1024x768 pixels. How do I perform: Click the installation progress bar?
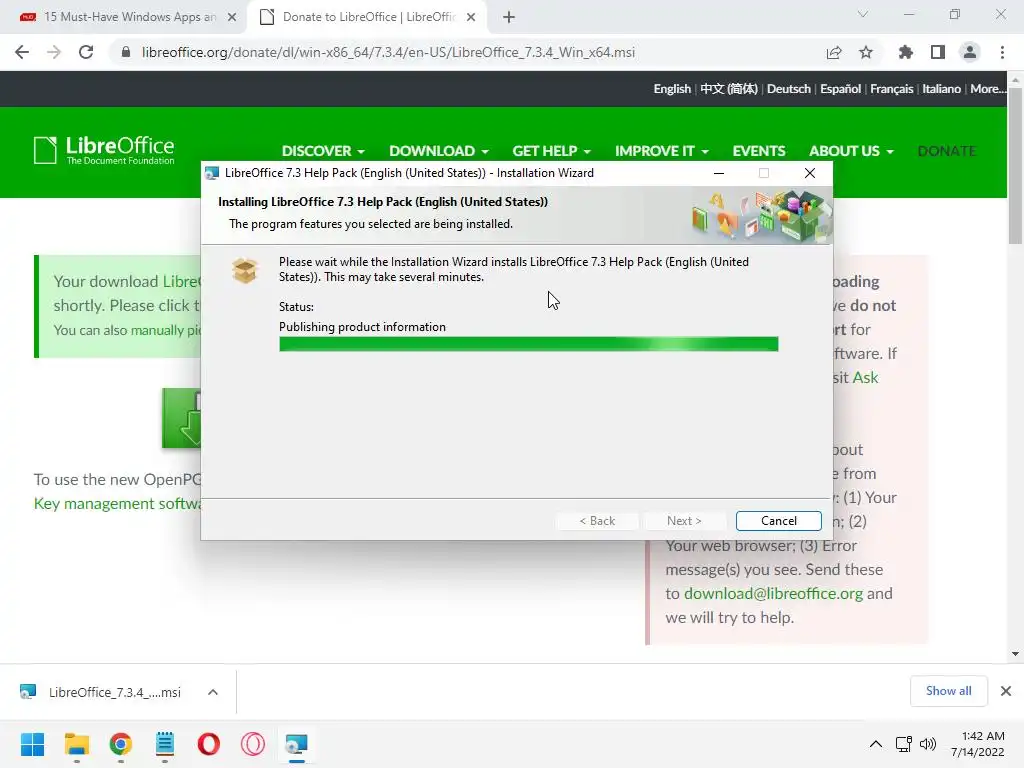coord(528,344)
